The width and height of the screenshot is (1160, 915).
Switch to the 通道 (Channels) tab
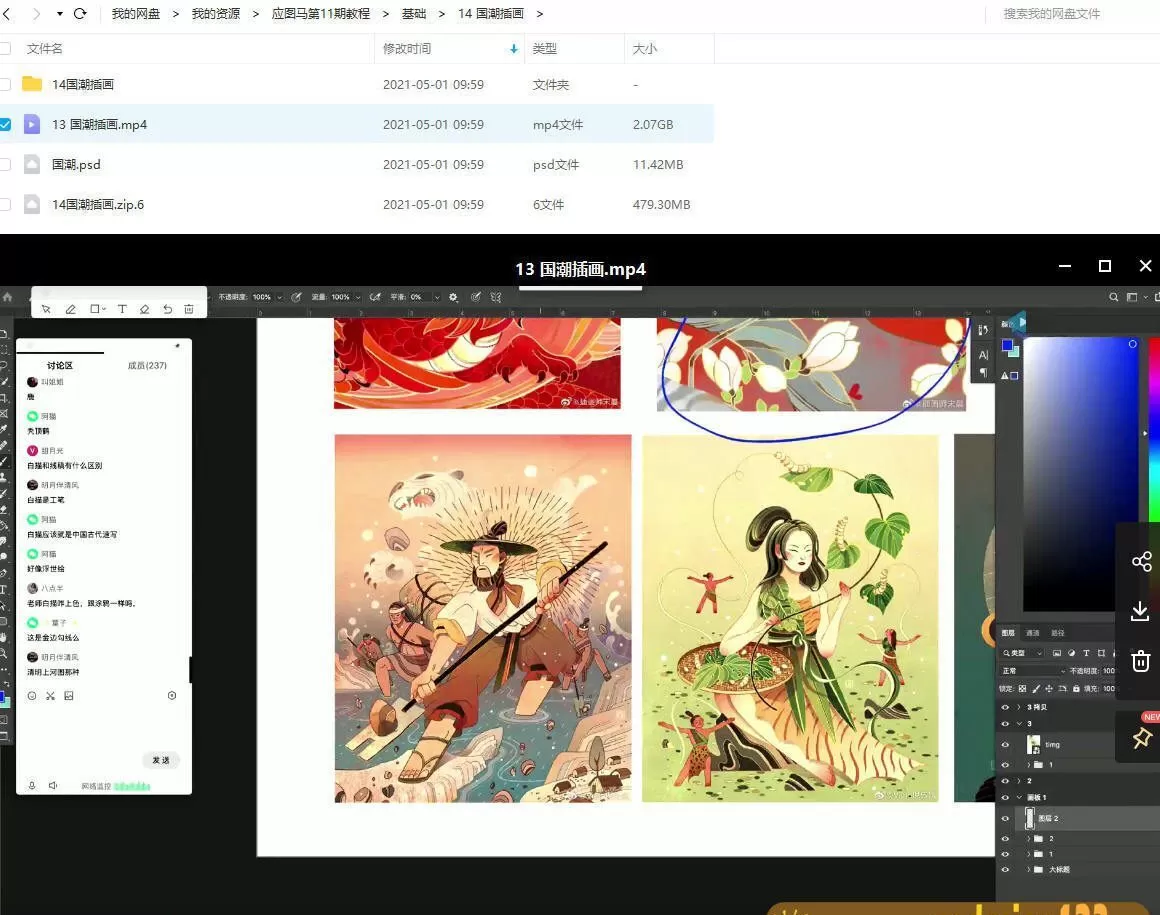[1033, 633]
